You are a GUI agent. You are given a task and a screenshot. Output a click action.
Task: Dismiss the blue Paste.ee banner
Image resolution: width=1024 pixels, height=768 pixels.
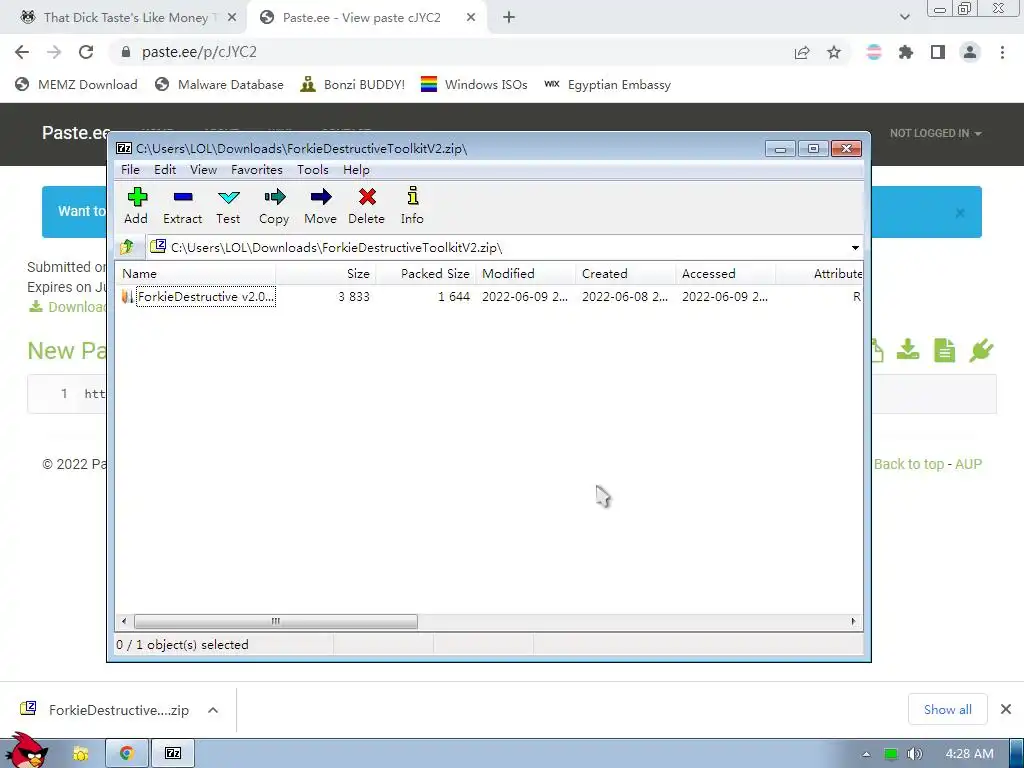[x=960, y=213]
